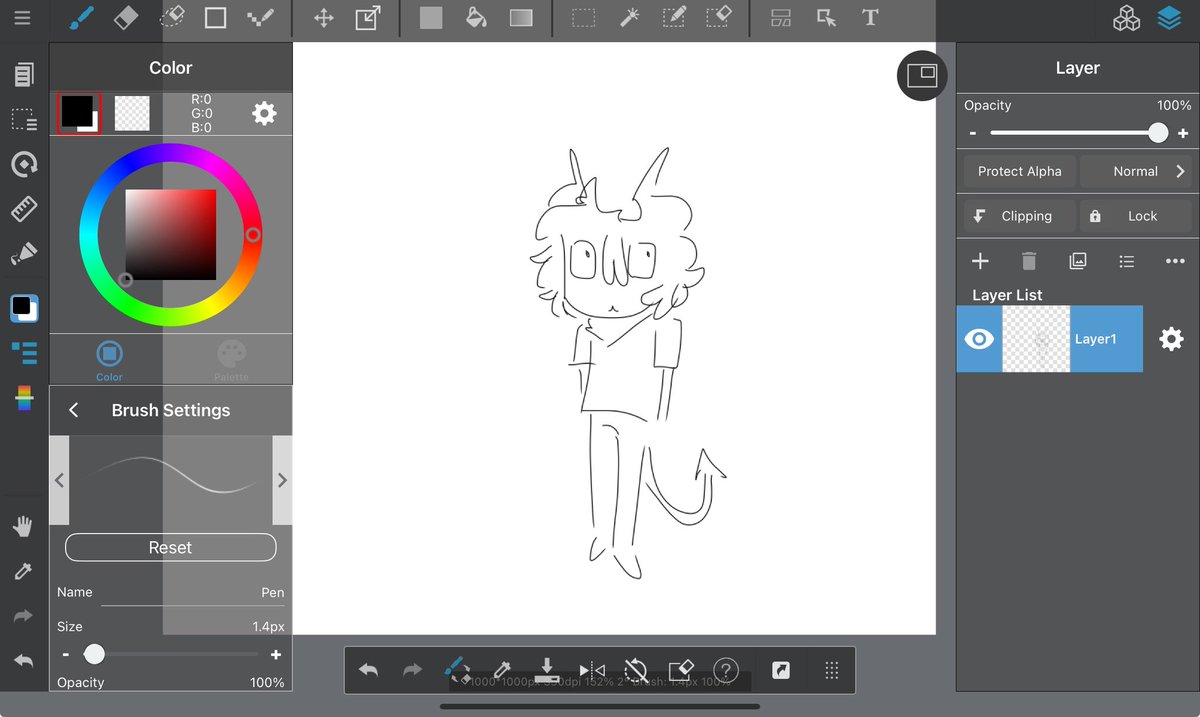Screen dimensions: 1200x717
Task: Open layer more options ellipsis
Action: (x=1175, y=261)
